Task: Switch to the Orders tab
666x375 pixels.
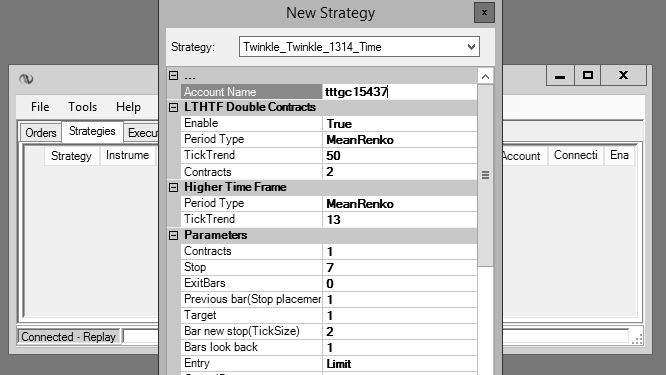Action: [x=41, y=133]
